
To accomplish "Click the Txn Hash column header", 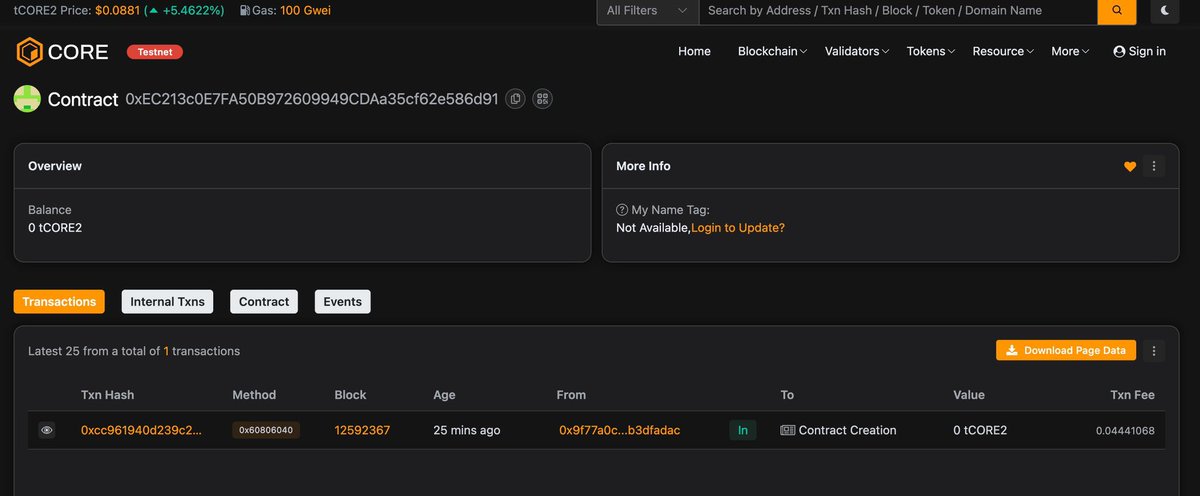I will coord(107,395).
